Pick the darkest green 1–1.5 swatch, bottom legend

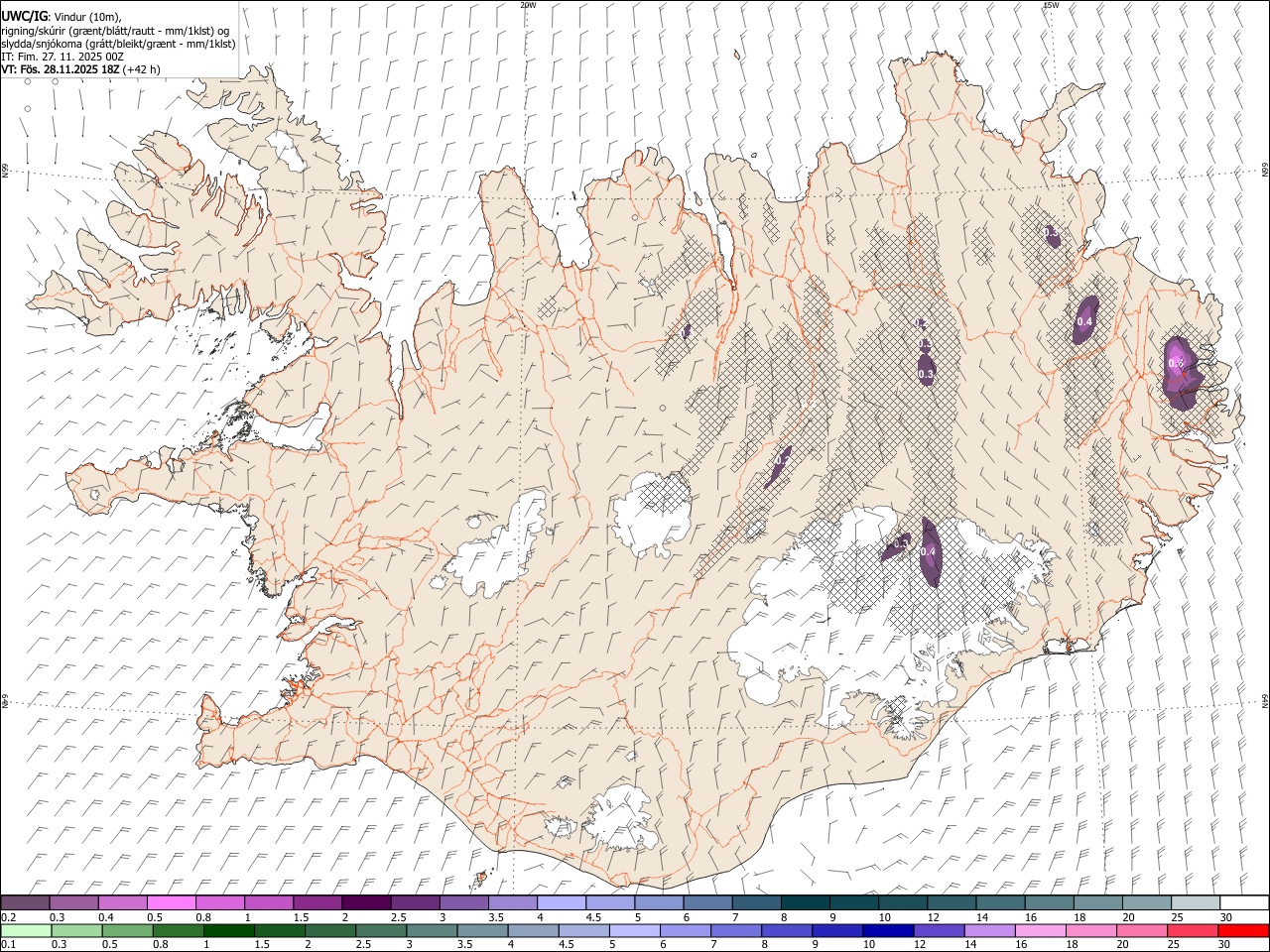[228, 930]
